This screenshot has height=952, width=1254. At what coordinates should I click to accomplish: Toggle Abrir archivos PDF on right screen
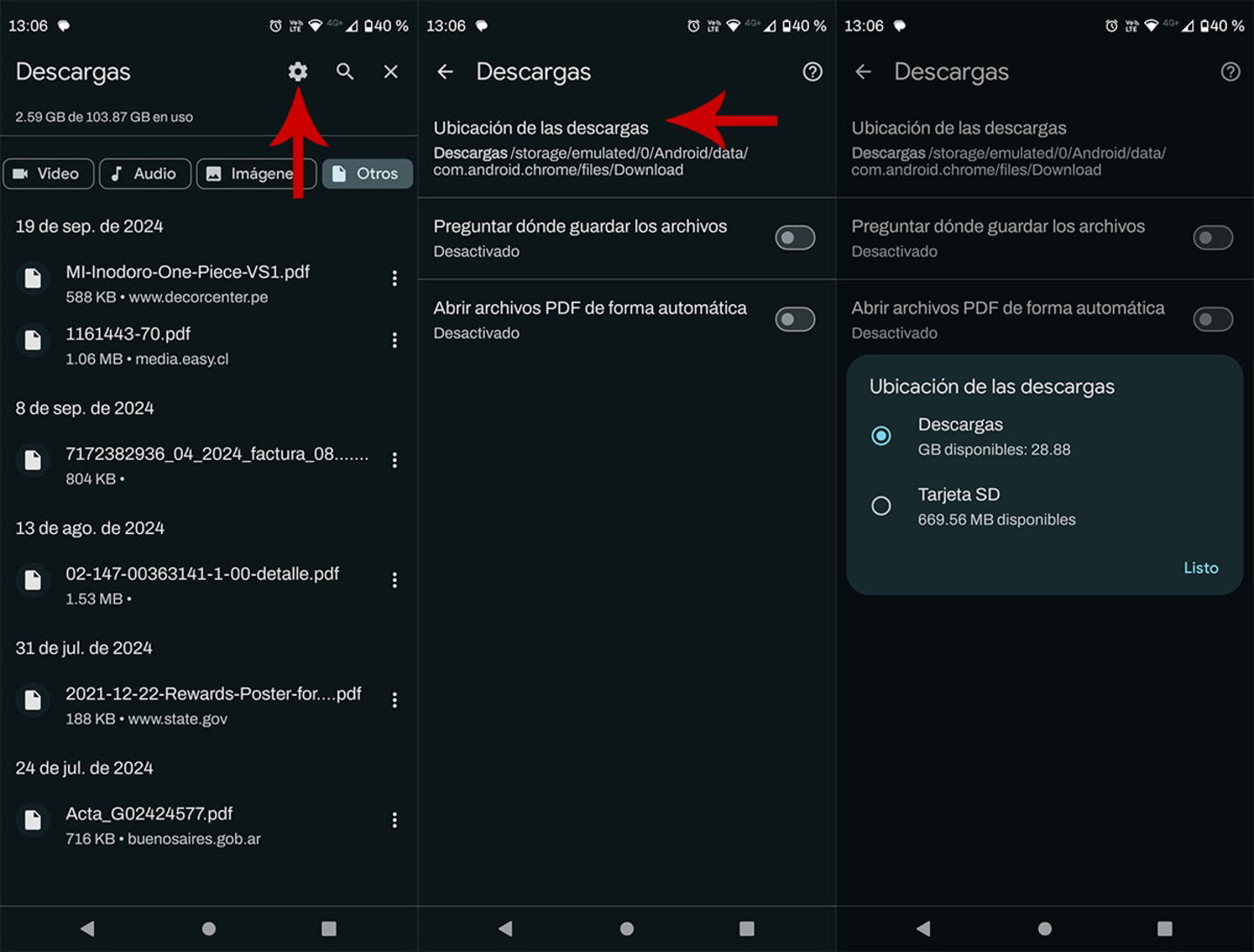pos(1213,320)
